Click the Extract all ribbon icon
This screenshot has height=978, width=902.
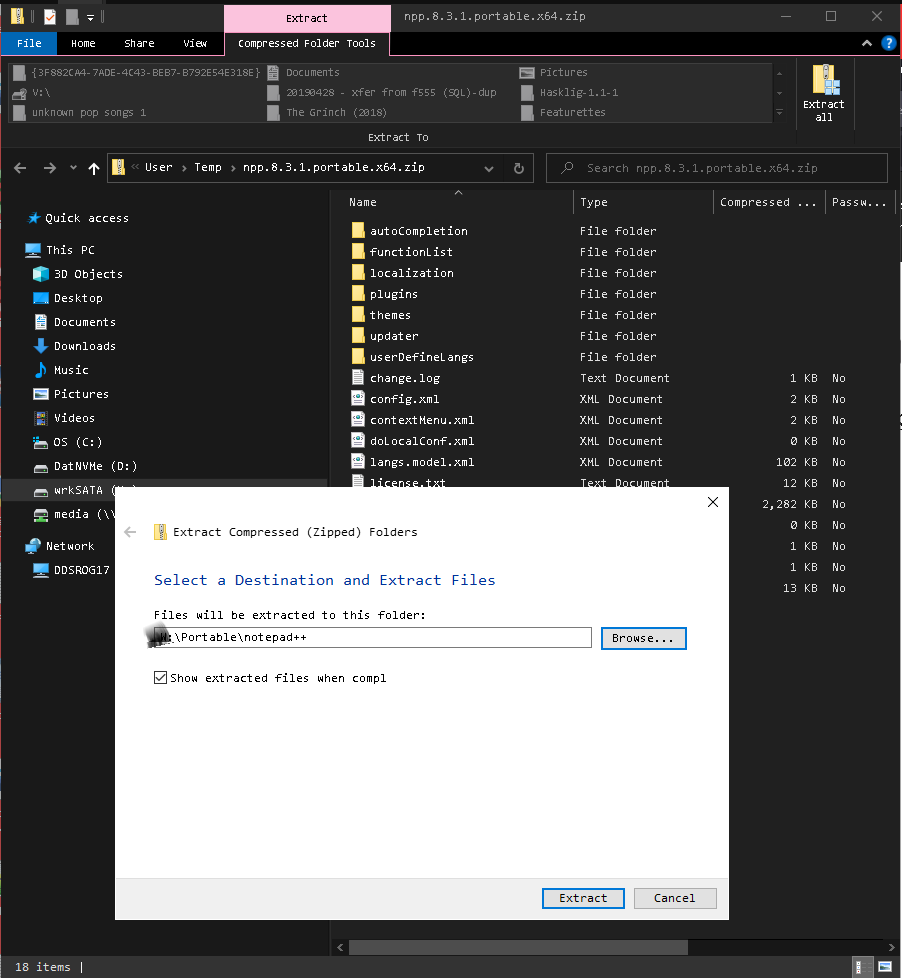[823, 93]
